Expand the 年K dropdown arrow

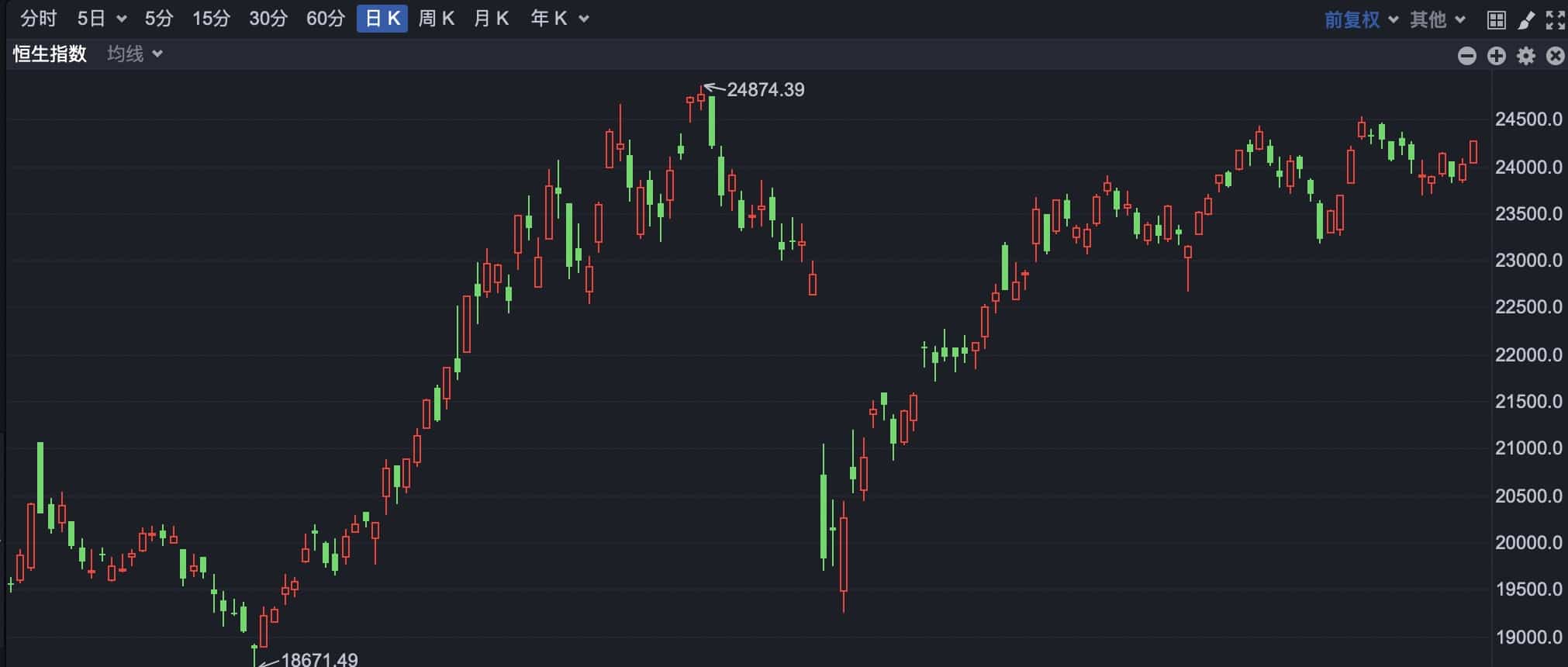[584, 19]
